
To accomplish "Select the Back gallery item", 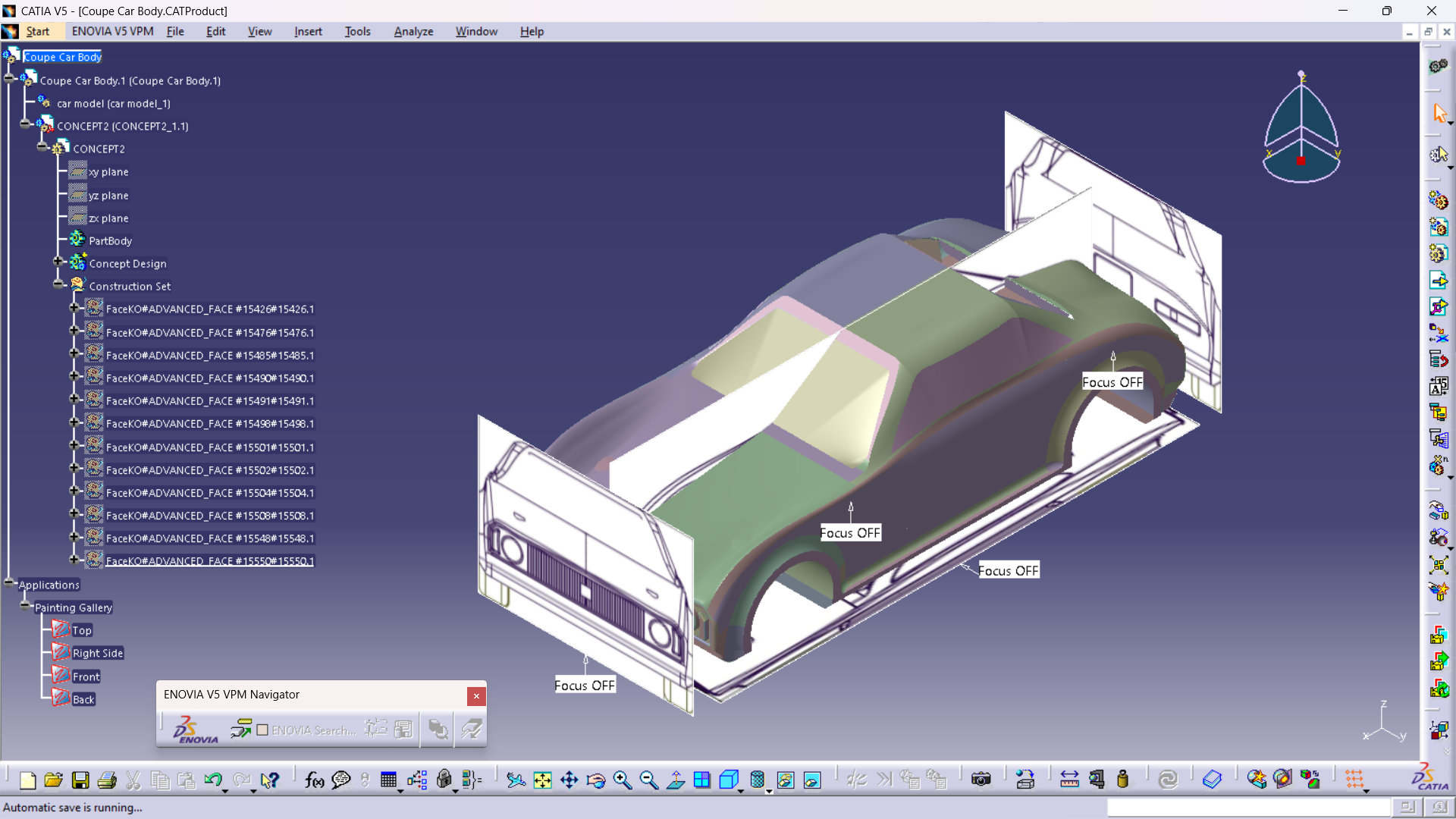I will pyautogui.click(x=83, y=699).
